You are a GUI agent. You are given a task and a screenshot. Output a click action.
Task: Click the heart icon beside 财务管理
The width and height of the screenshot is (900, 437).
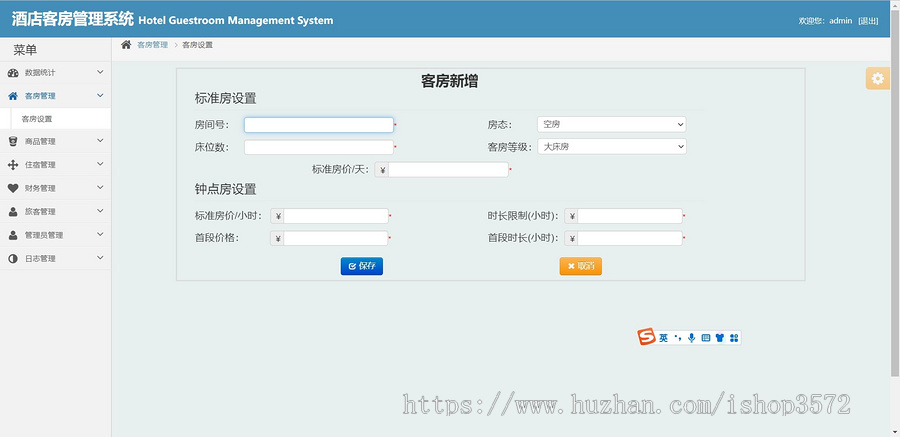pyautogui.click(x=13, y=188)
